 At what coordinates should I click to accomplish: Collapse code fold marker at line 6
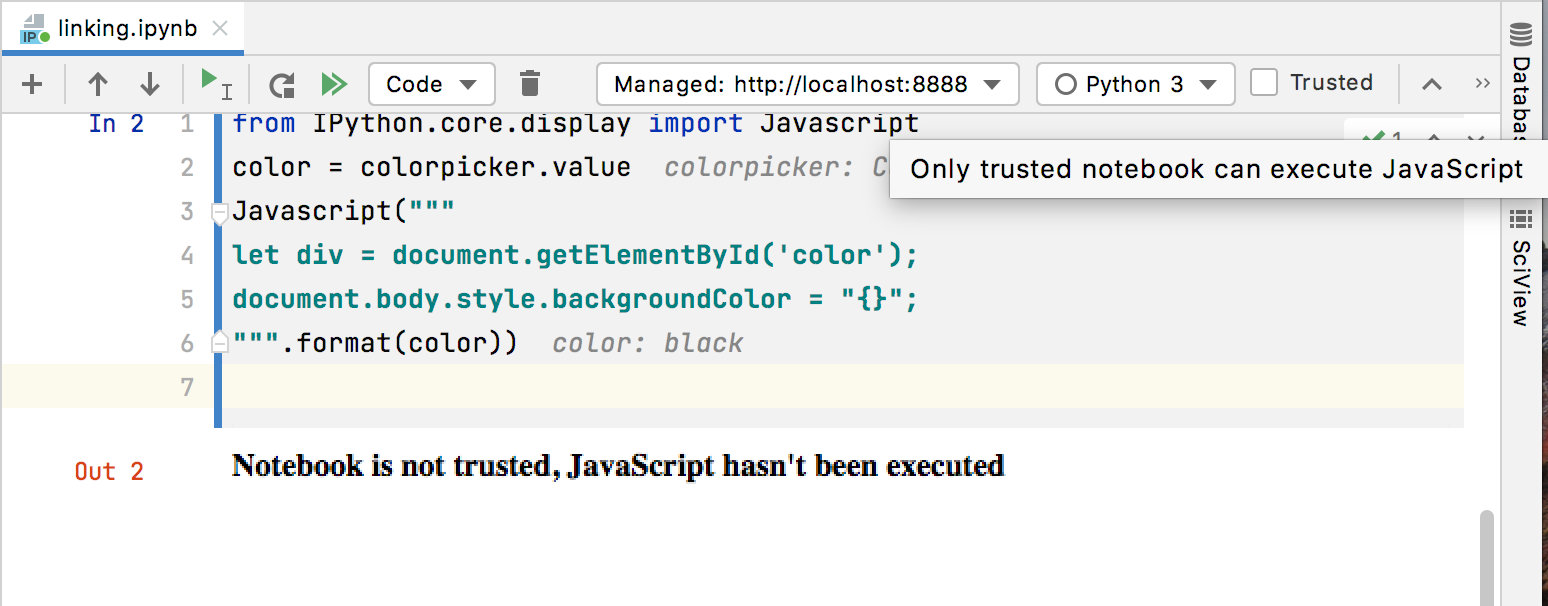220,344
